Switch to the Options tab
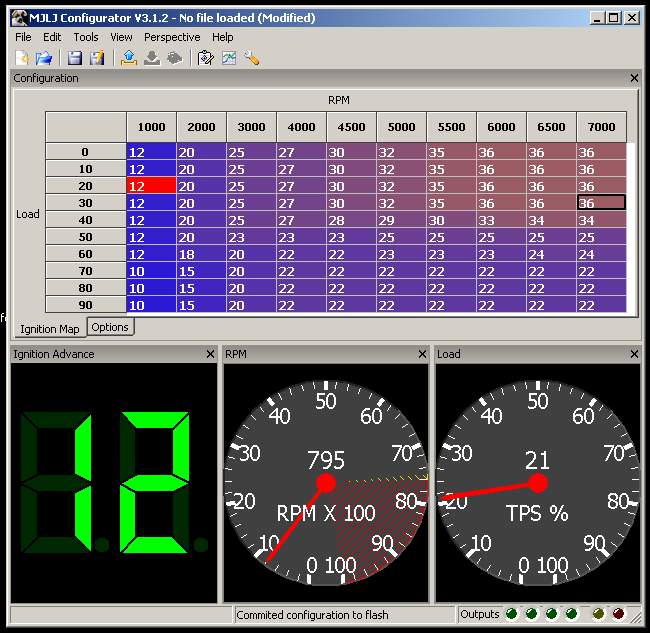The height and width of the screenshot is (633, 650). point(110,327)
